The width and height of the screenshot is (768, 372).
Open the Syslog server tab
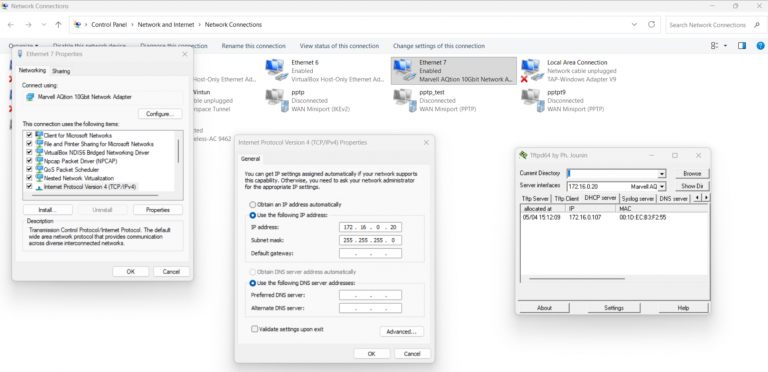pos(638,199)
